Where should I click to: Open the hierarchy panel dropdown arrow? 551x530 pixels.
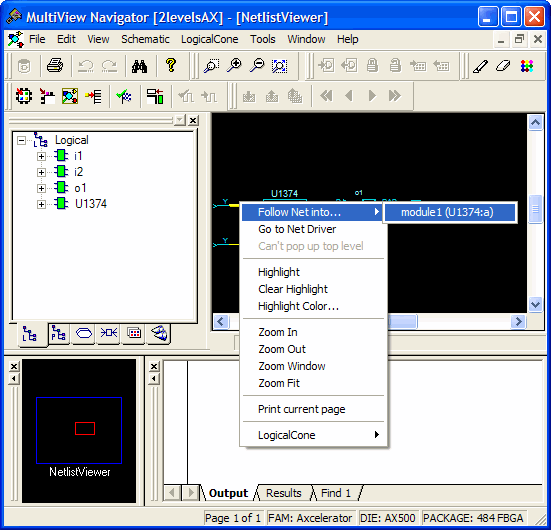pos(180,121)
